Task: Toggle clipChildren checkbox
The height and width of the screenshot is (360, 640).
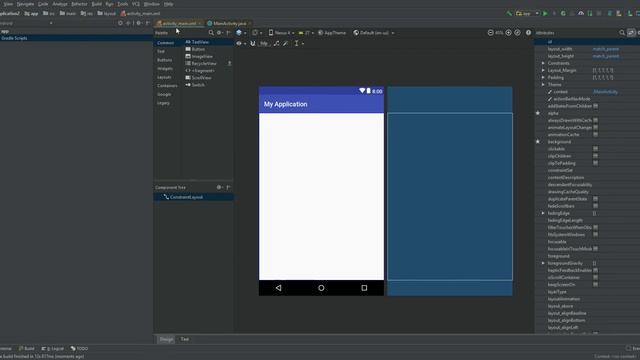Action: tap(596, 156)
